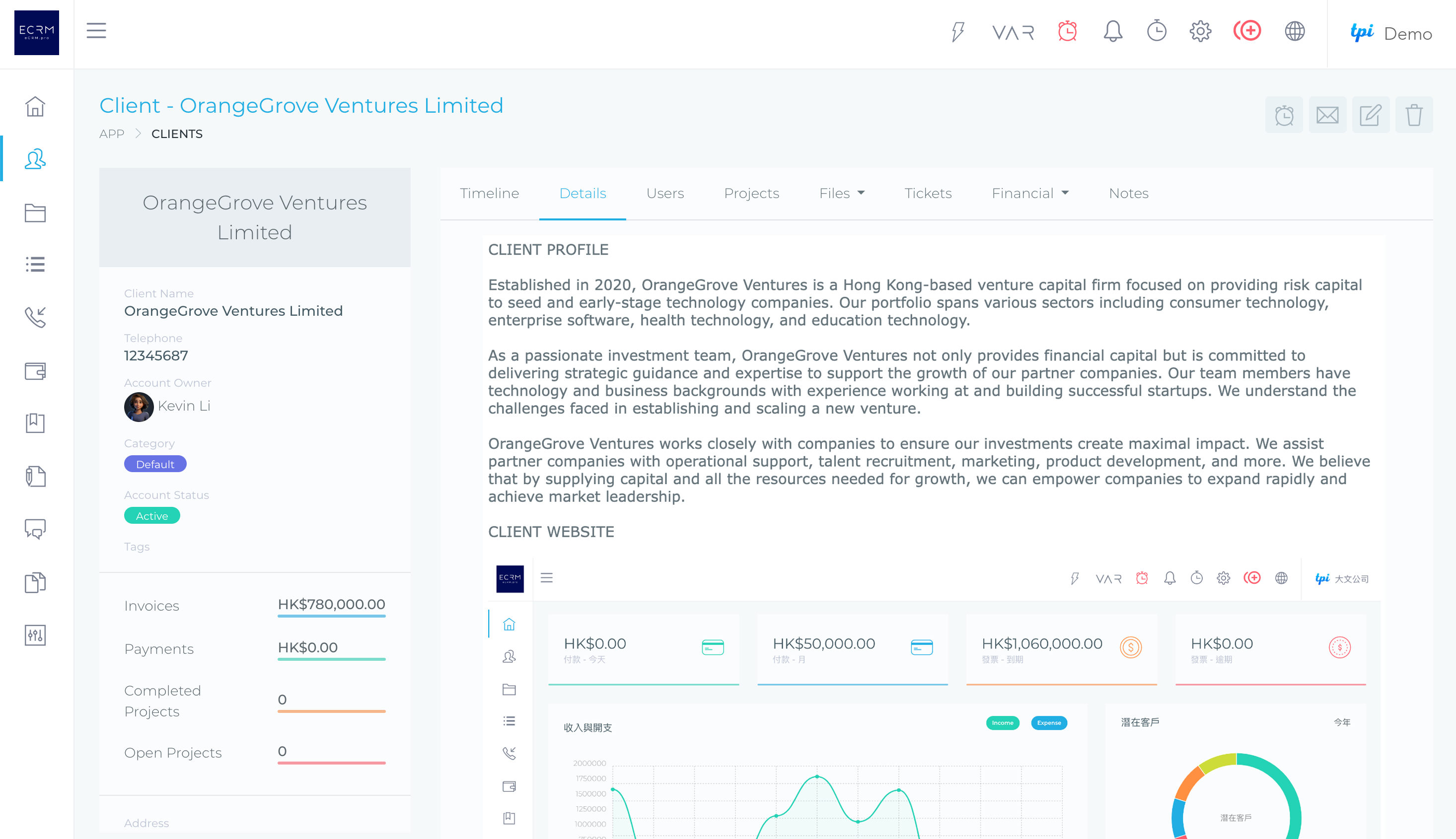The height and width of the screenshot is (839, 1456).
Task: Click the APP breadcrumb link
Action: 112,134
